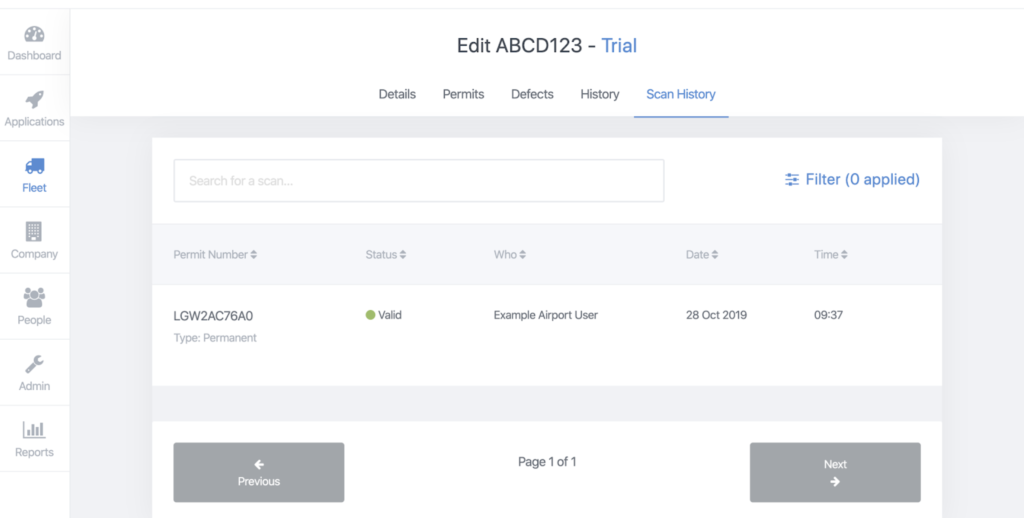
Task: Switch to the Defects tab
Action: 532,94
